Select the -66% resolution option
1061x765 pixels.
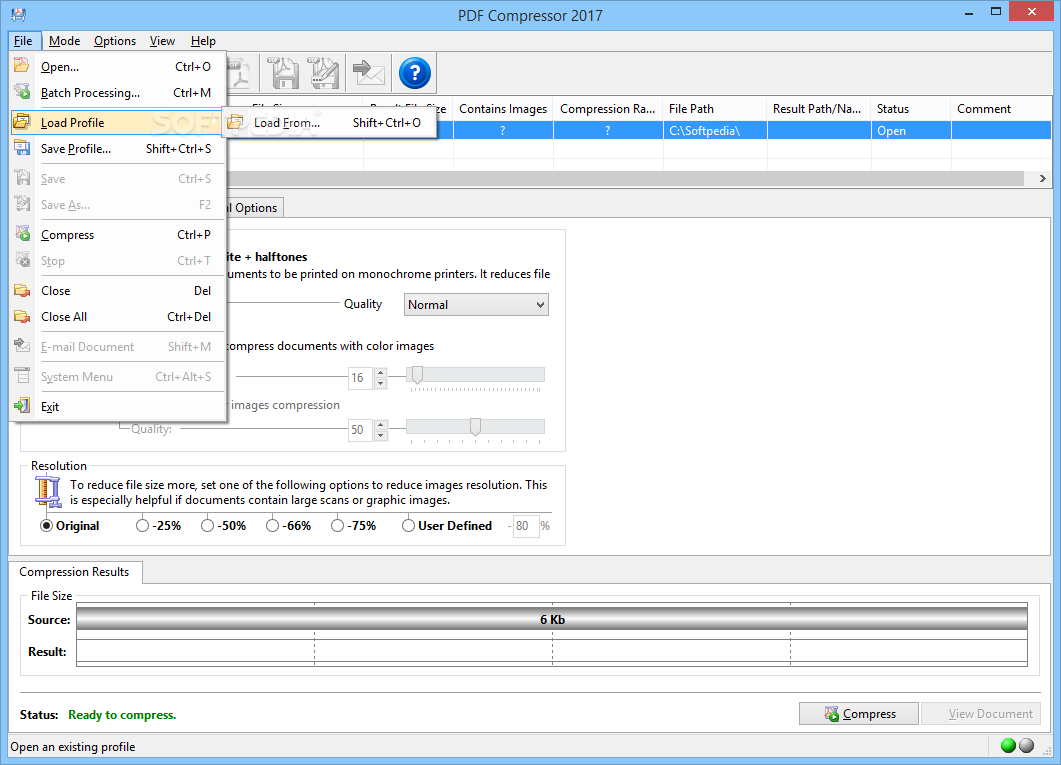(272, 526)
